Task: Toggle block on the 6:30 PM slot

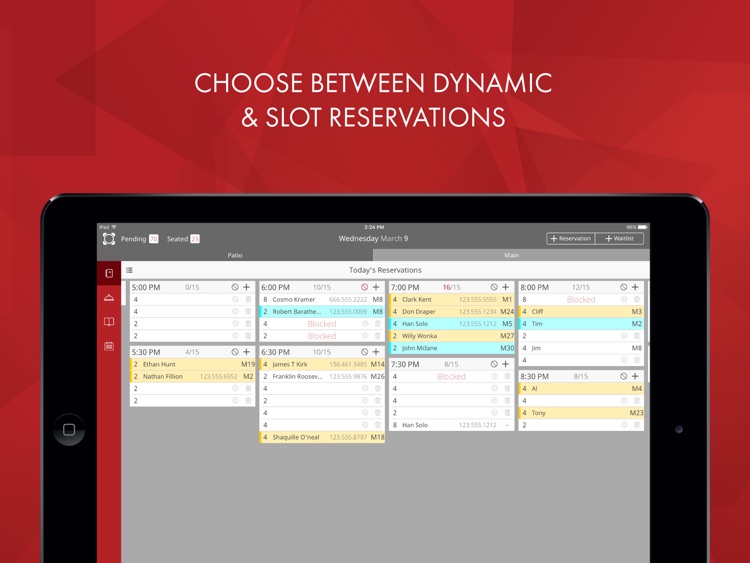Action: [x=364, y=352]
